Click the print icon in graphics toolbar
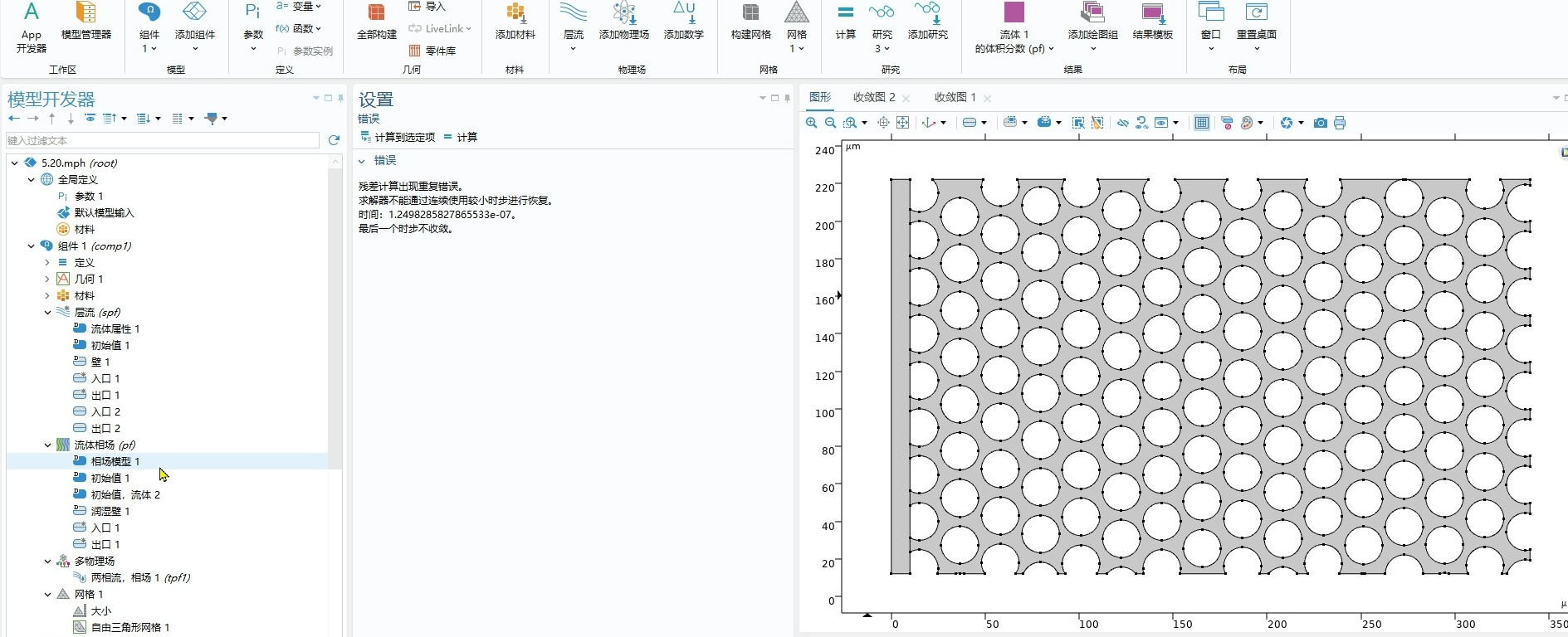The height and width of the screenshot is (637, 1568). (1340, 123)
